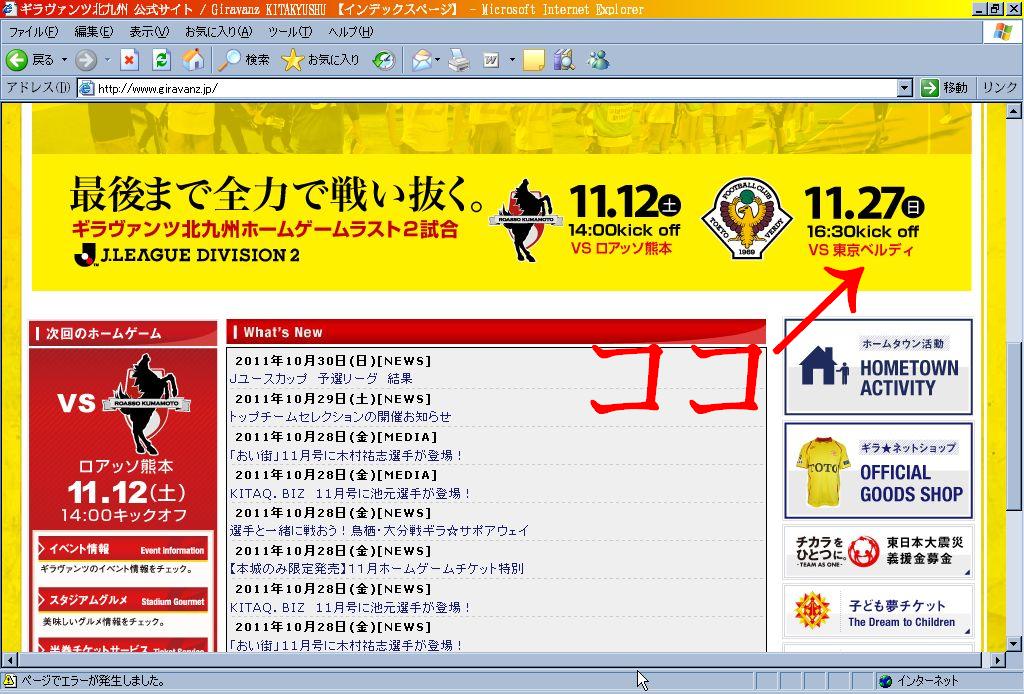Screen dimensions: 1024x694
Task: Click the インターネット zone globe icon
Action: click(x=886, y=680)
